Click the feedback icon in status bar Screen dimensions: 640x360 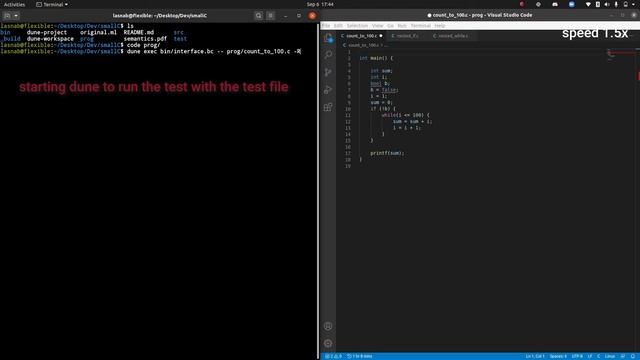623,356
